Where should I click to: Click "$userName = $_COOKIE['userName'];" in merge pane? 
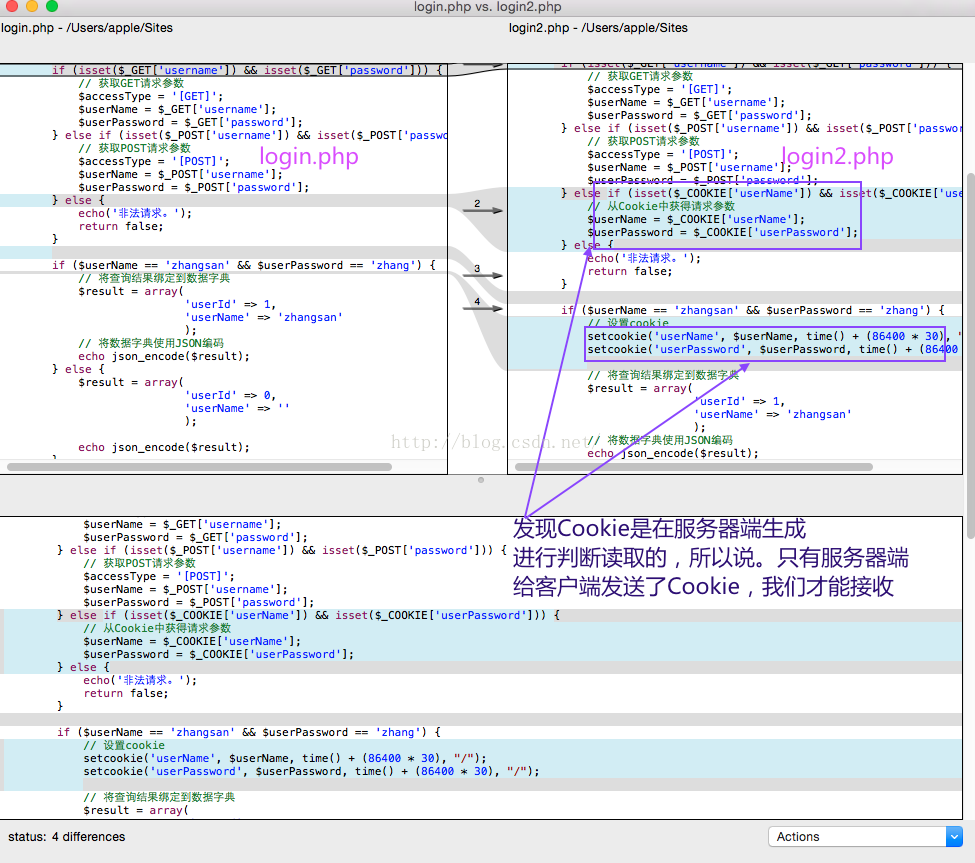coord(192,641)
